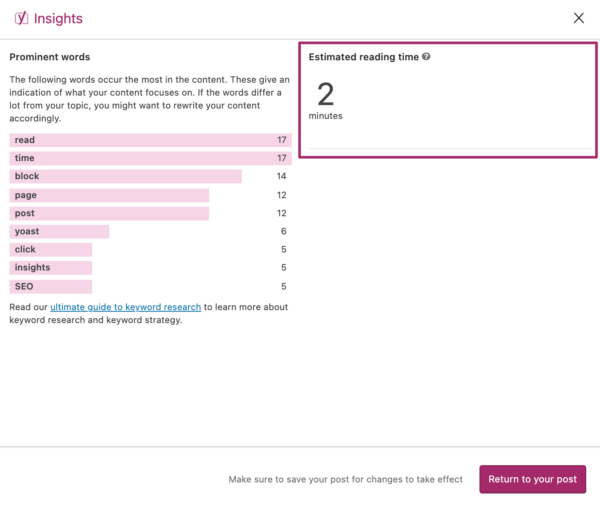Select the 'insights' word bar
Image resolution: width=600 pixels, height=510 pixels.
[x=51, y=268]
